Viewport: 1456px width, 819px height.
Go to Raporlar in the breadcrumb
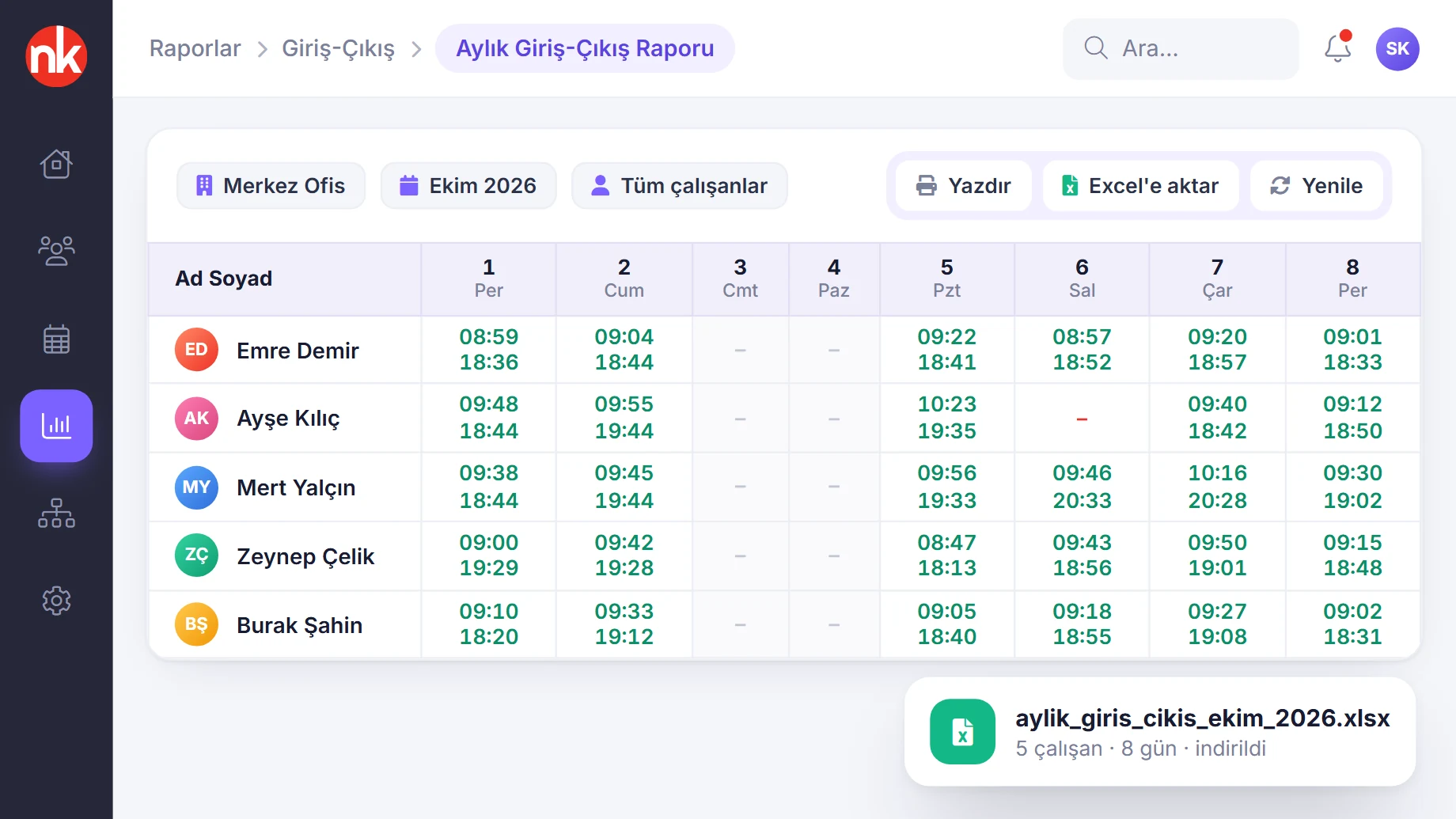pyautogui.click(x=195, y=48)
